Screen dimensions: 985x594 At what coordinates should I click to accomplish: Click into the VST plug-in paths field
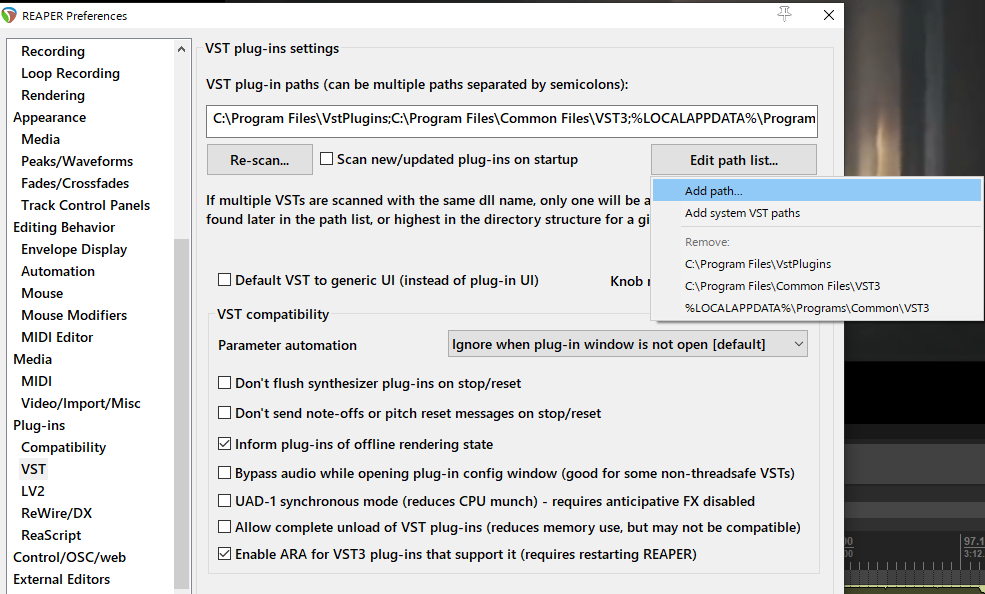pos(512,121)
